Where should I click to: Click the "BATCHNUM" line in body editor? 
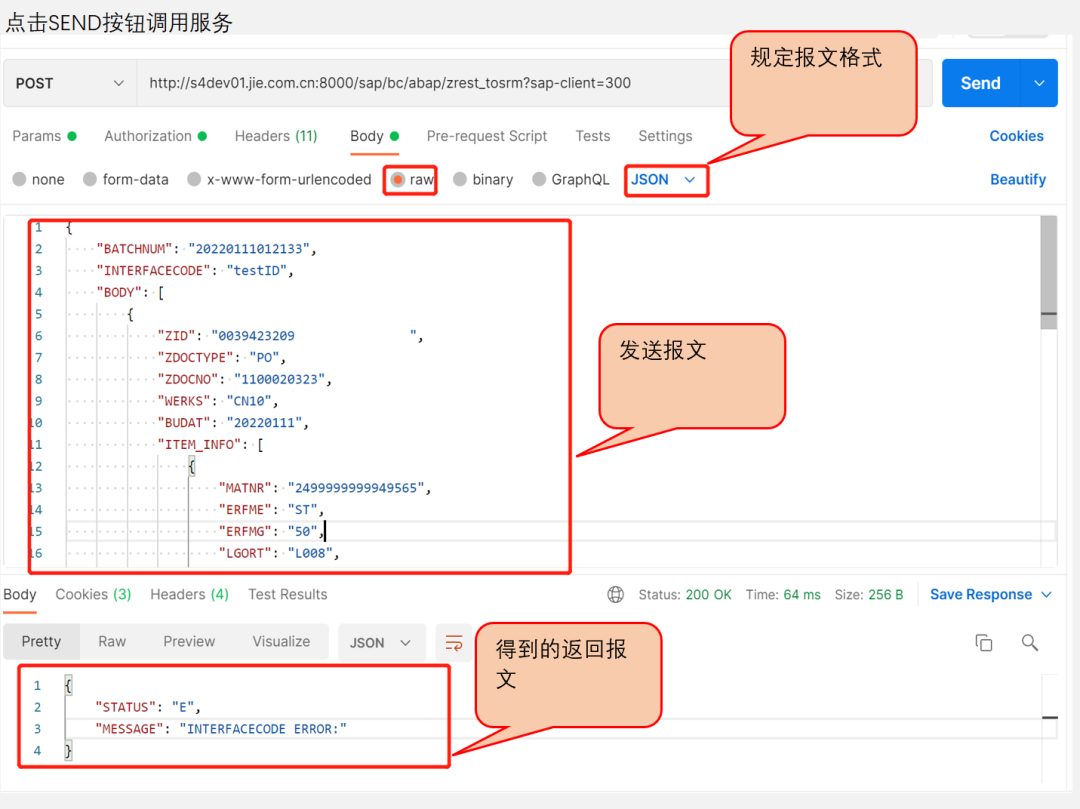(206, 249)
